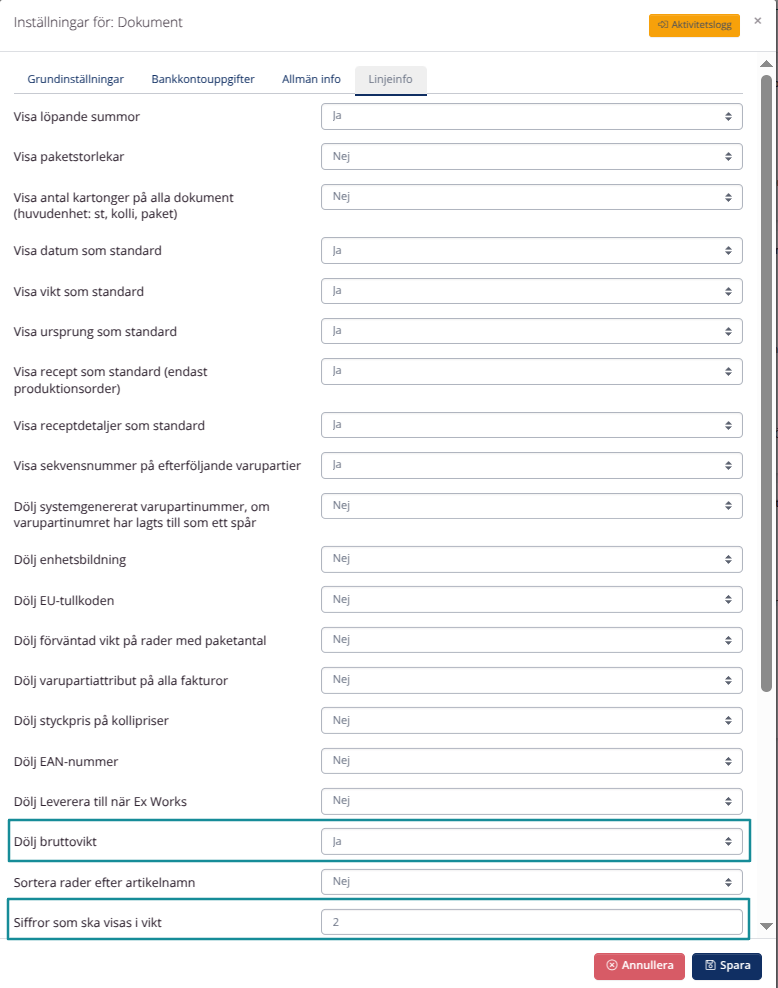Cancel with the Annullera button
The height and width of the screenshot is (988, 778).
coord(640,966)
